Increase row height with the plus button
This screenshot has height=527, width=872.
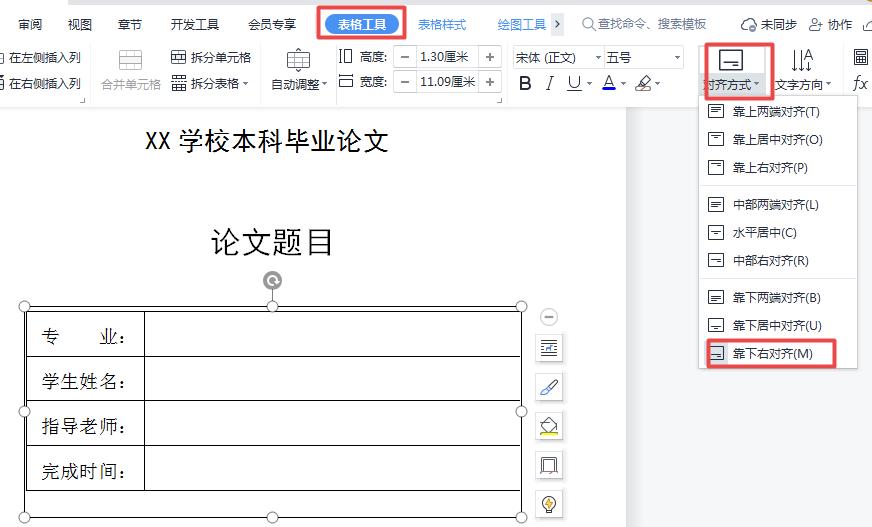(490, 57)
